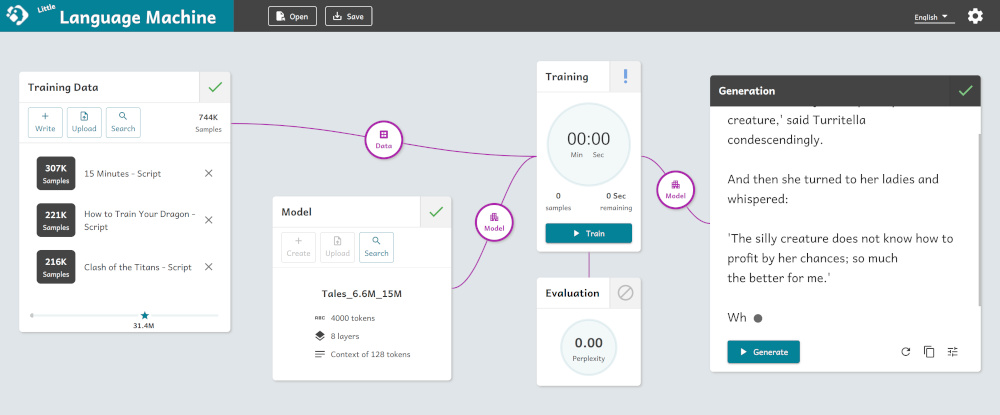Click the regenerate refresh icon in Generation
Screen dimensions: 1000x415
coord(905,352)
